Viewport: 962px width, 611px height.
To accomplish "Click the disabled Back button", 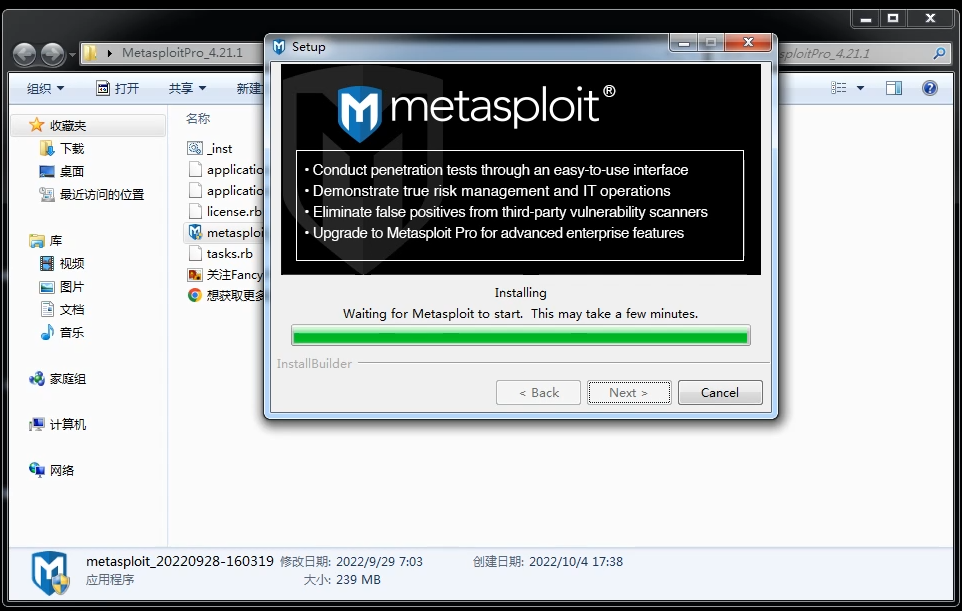I will 538,393.
